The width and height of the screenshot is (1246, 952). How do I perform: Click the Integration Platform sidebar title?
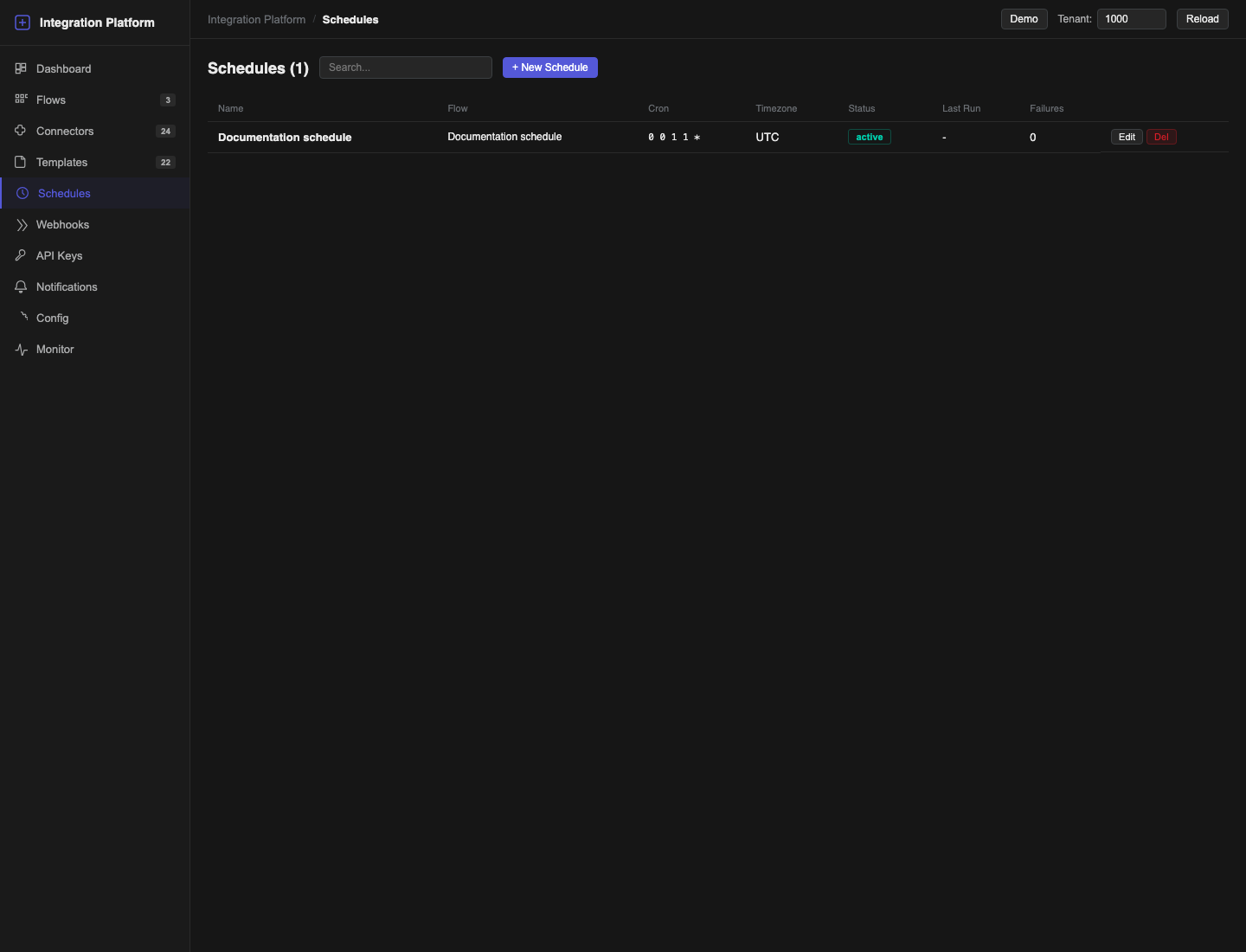point(97,23)
